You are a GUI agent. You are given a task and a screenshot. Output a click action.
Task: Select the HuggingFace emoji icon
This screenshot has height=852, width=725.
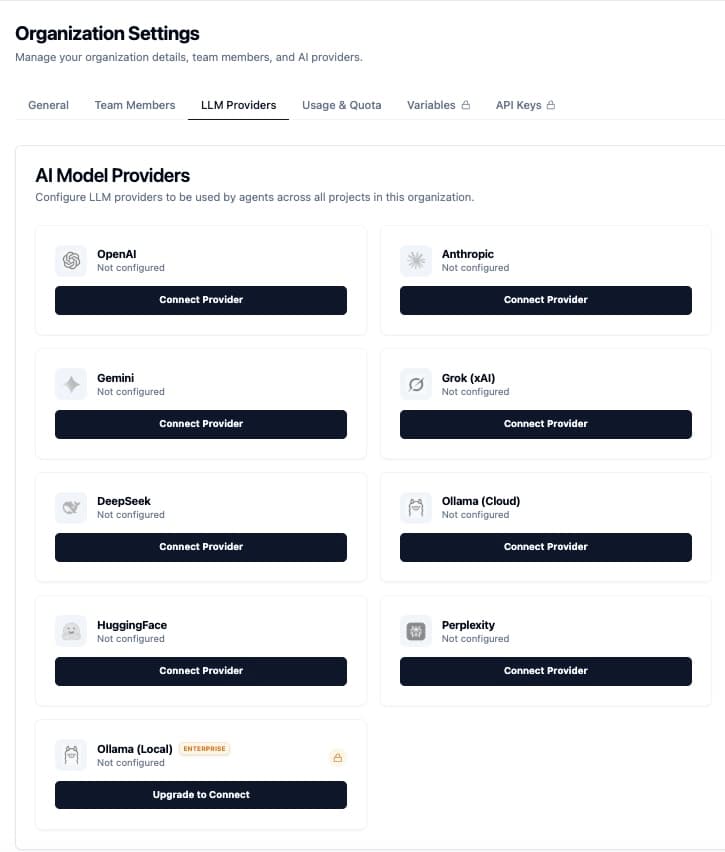pyautogui.click(x=71, y=631)
